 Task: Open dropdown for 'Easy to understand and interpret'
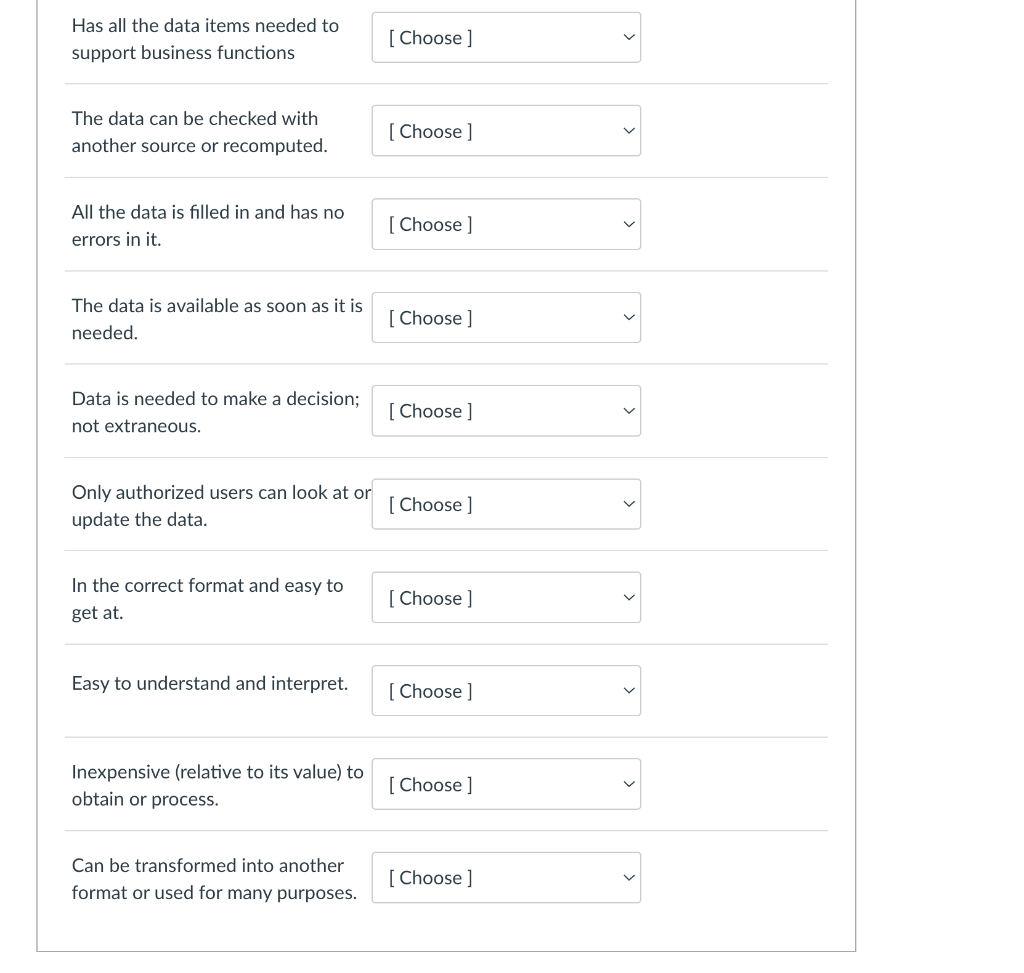coord(506,691)
